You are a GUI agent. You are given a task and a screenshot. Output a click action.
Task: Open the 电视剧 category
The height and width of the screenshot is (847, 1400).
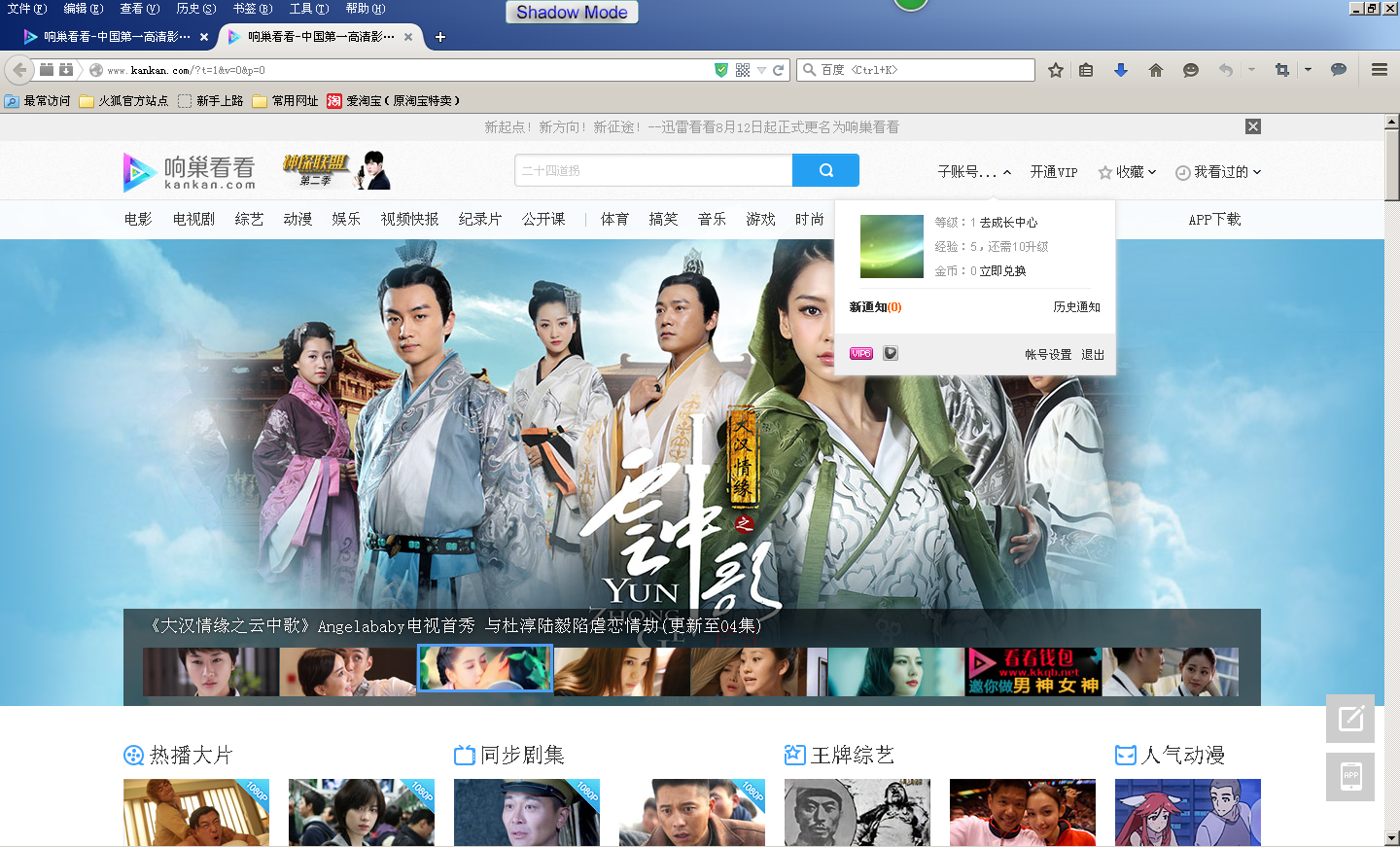point(193,220)
